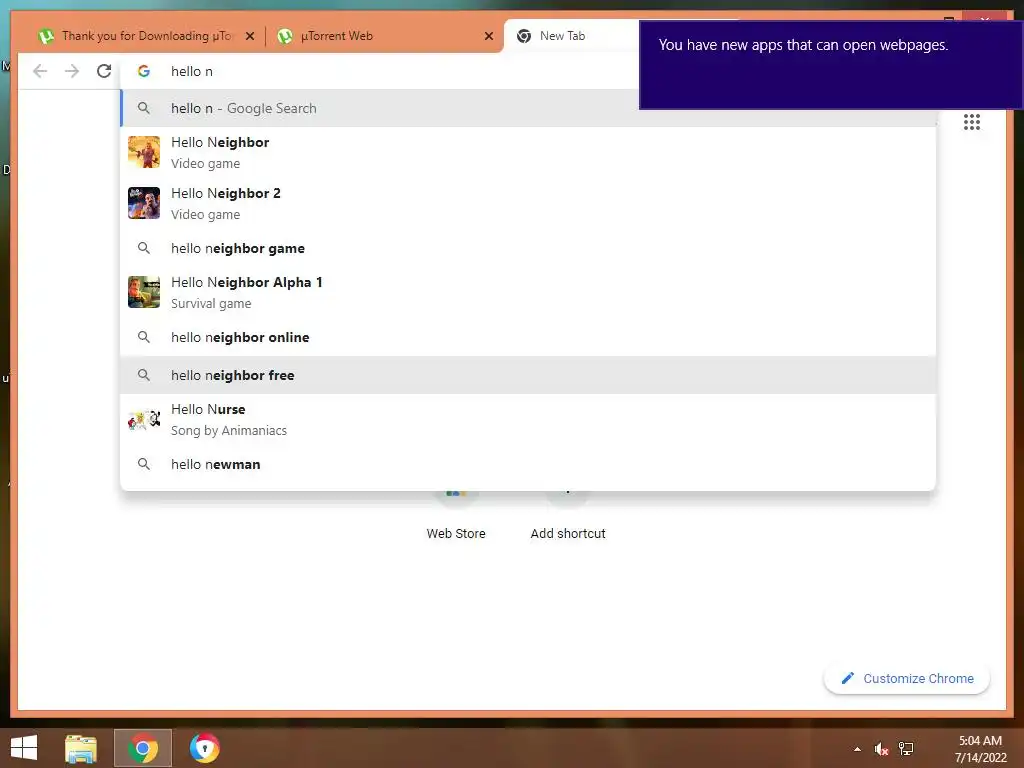Click the Chrome favicon on New Tab
This screenshot has height=768, width=1024.
[524, 36]
